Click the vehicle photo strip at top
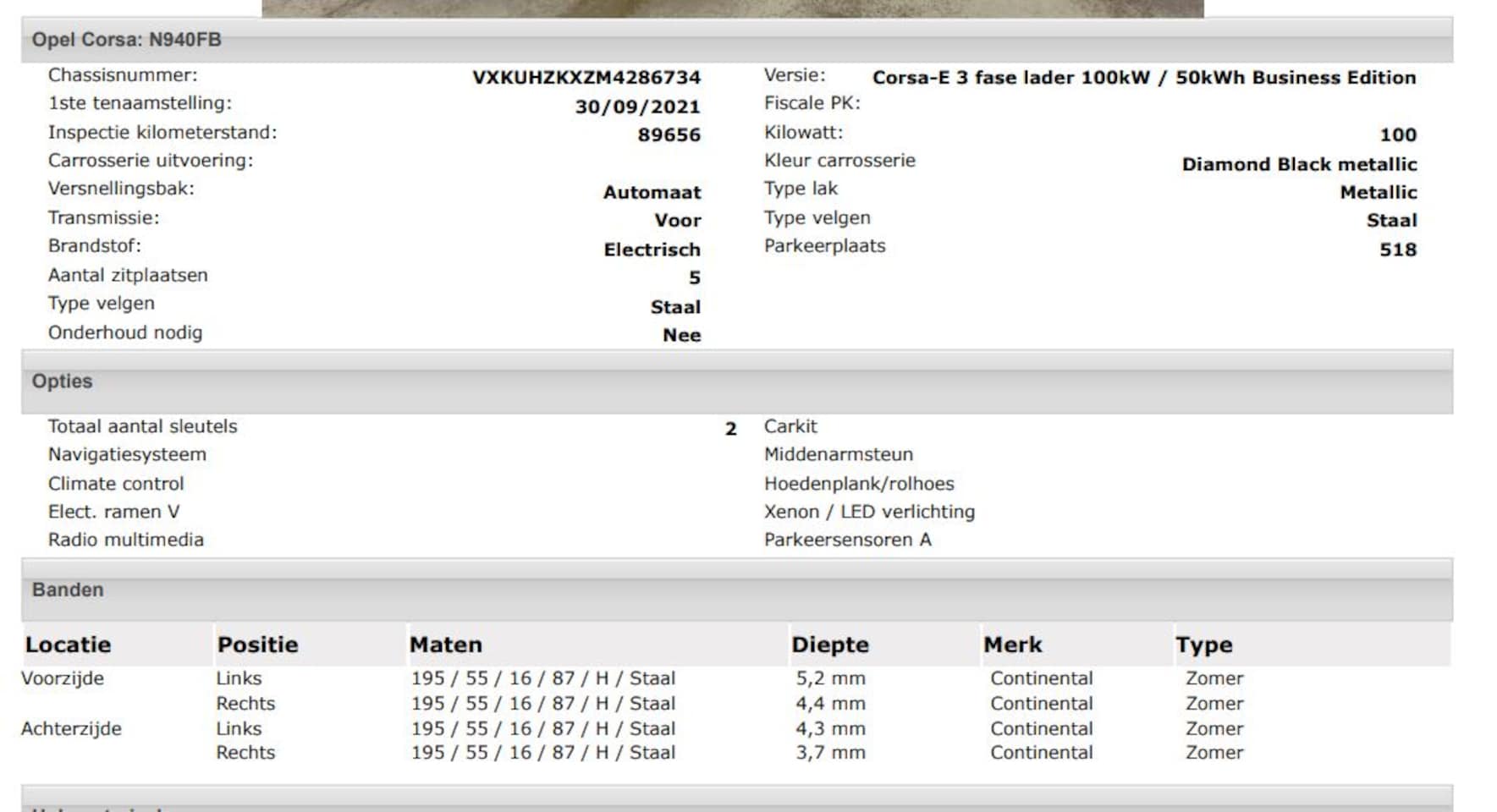Viewport: 1497px width, 812px height. pyautogui.click(x=732, y=8)
